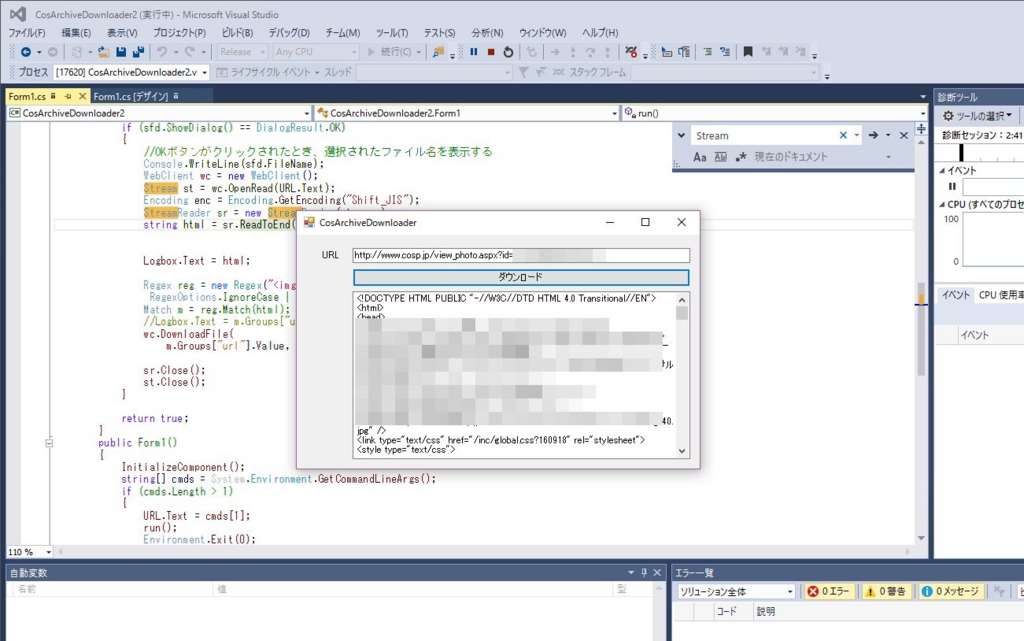
Task: Open the Build menu
Action: [237, 33]
